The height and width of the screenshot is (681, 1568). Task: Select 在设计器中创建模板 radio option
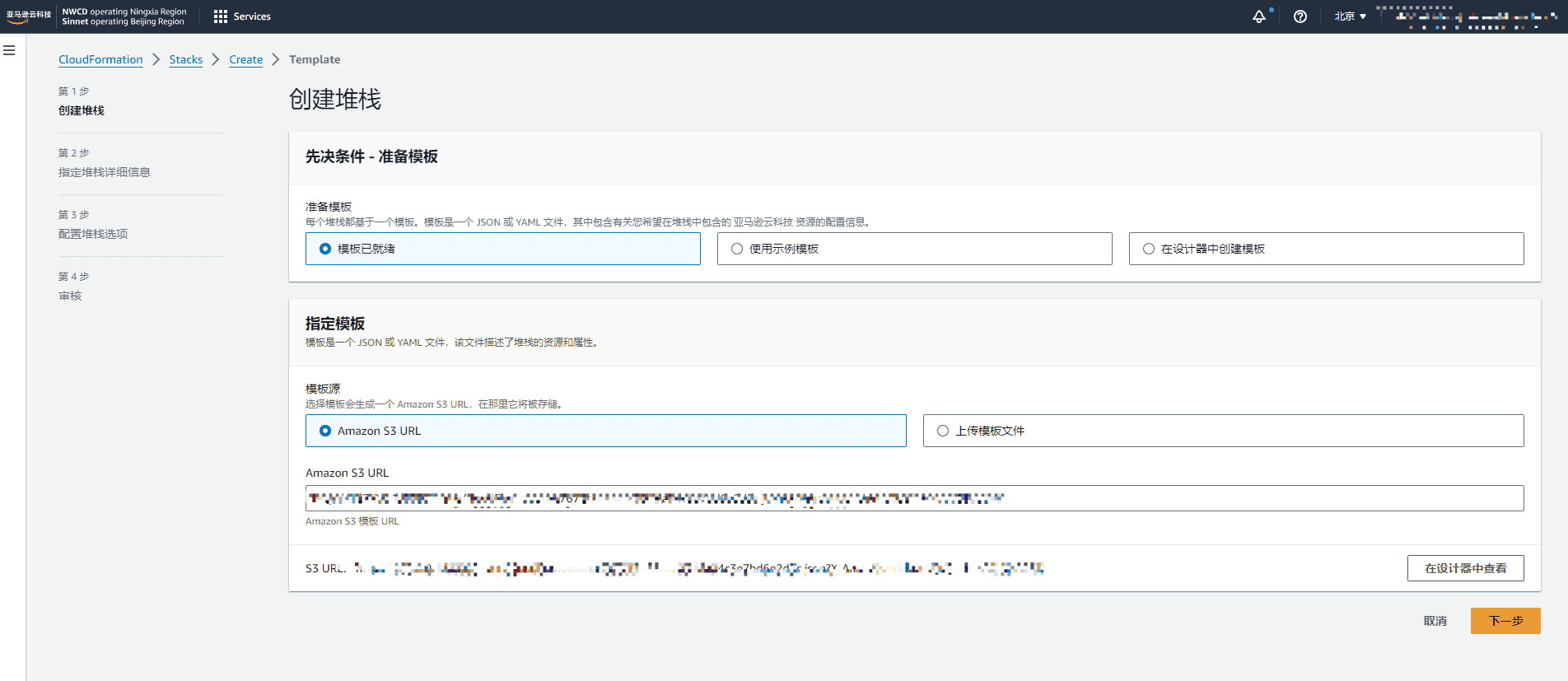[1327, 249]
